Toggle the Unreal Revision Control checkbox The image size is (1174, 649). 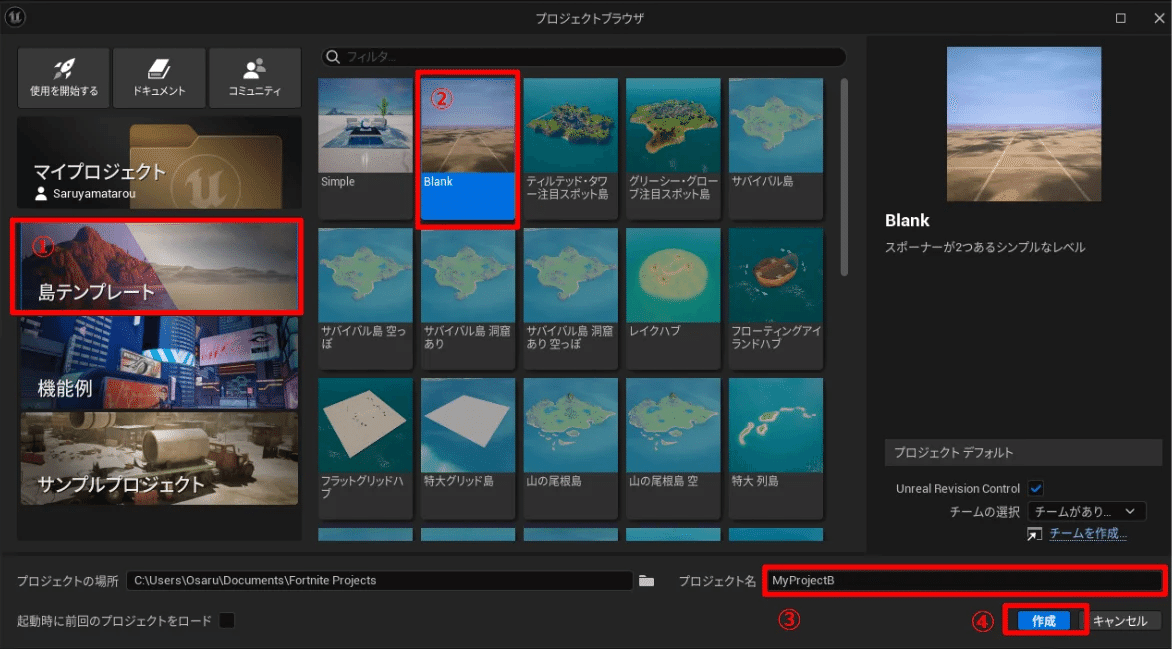click(1035, 488)
